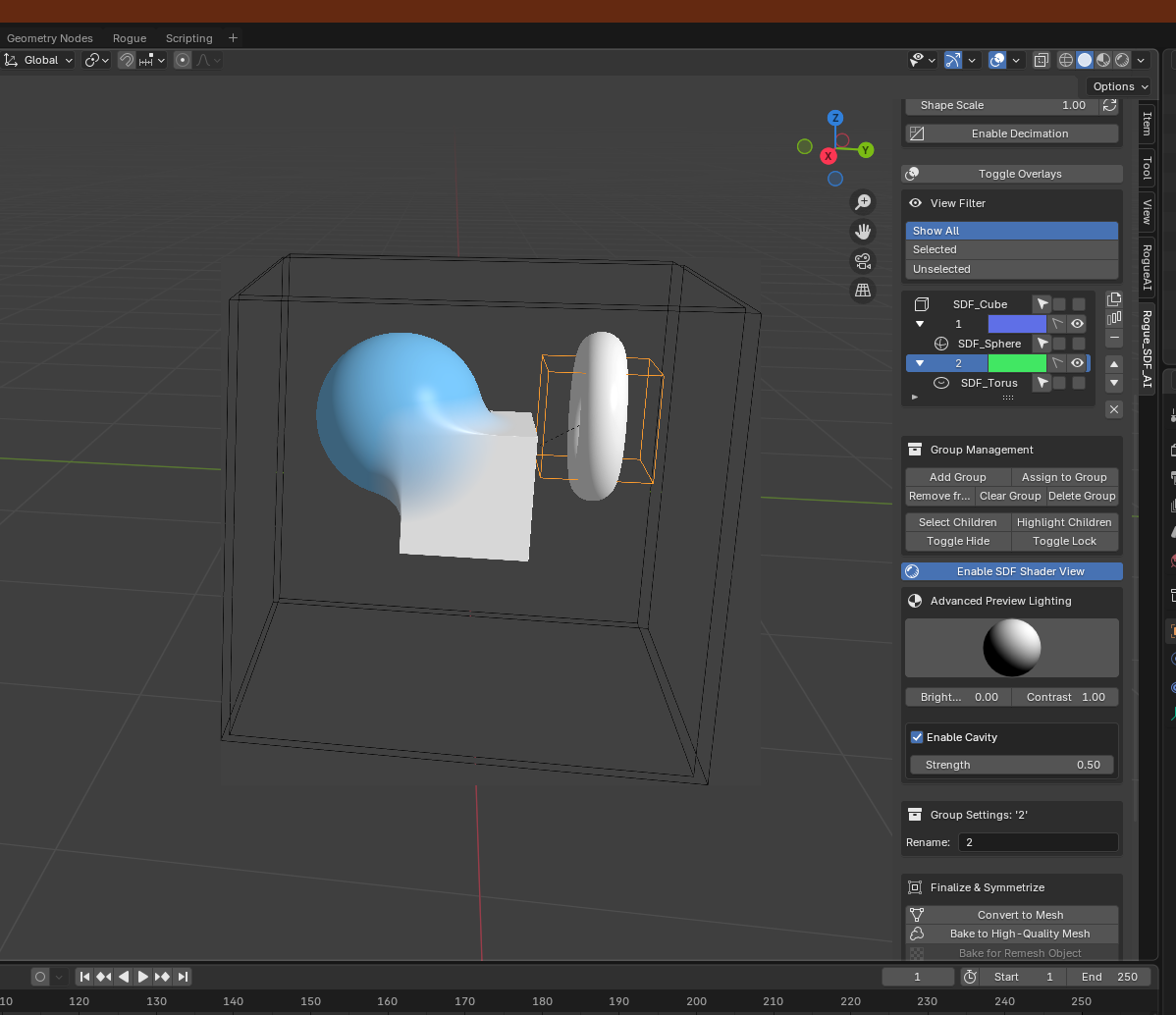Toggle visibility eye of group 2
Screen dimensions: 1176x1015
[x=1077, y=363]
